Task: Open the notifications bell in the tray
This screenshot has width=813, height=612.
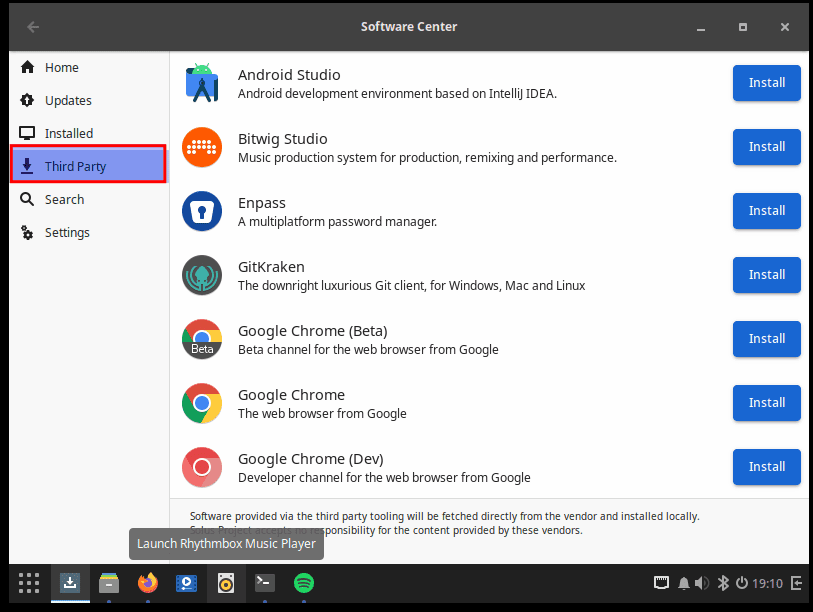Action: click(684, 583)
